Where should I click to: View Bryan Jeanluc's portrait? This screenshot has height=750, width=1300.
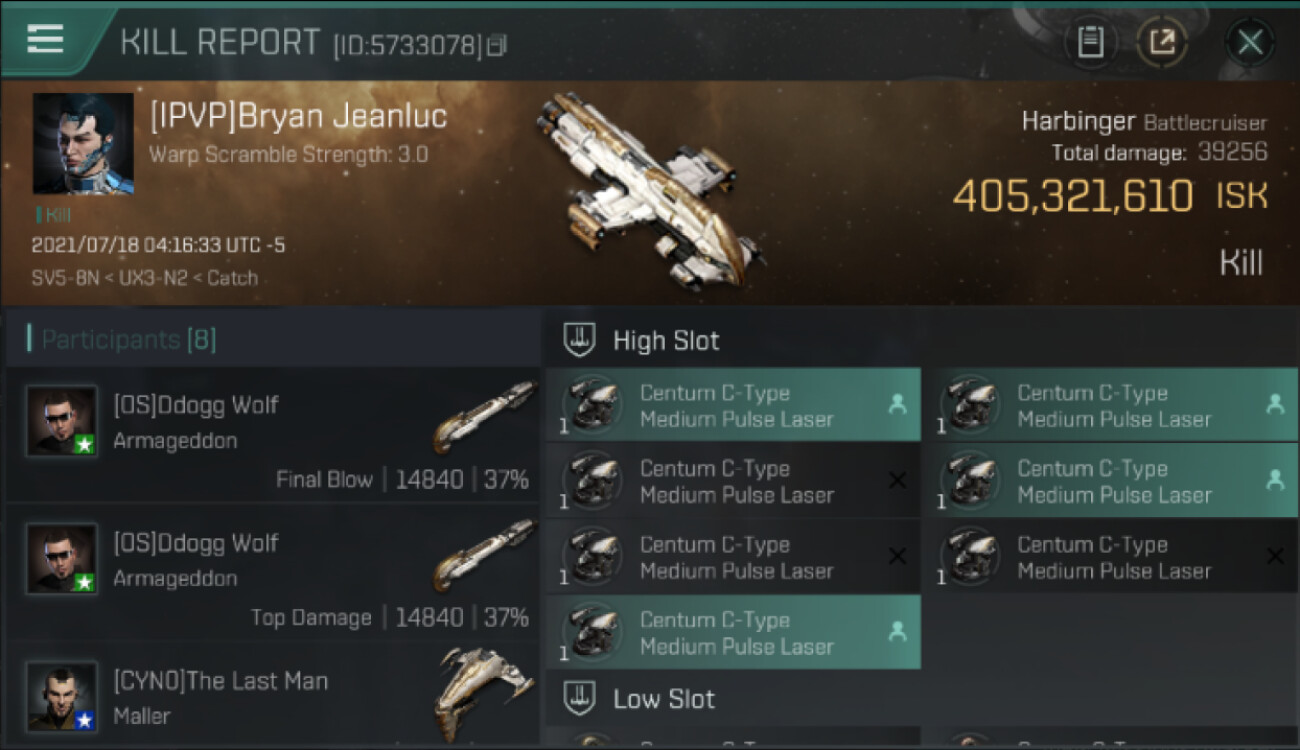[x=83, y=144]
